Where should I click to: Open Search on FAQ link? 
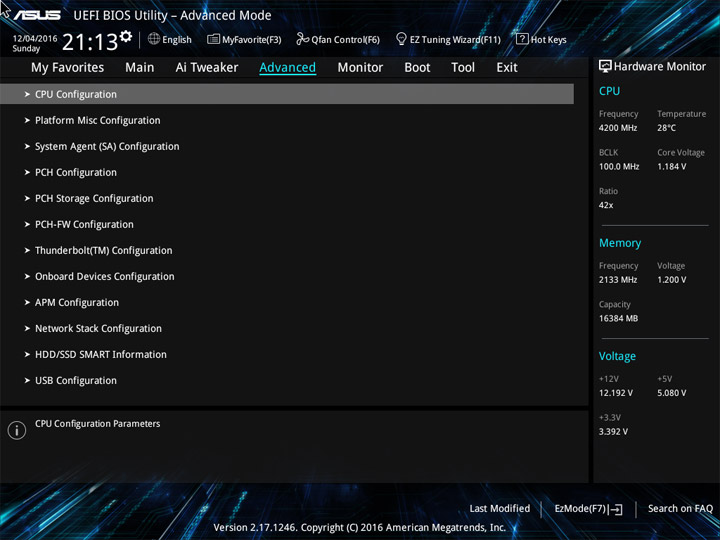(x=680, y=508)
